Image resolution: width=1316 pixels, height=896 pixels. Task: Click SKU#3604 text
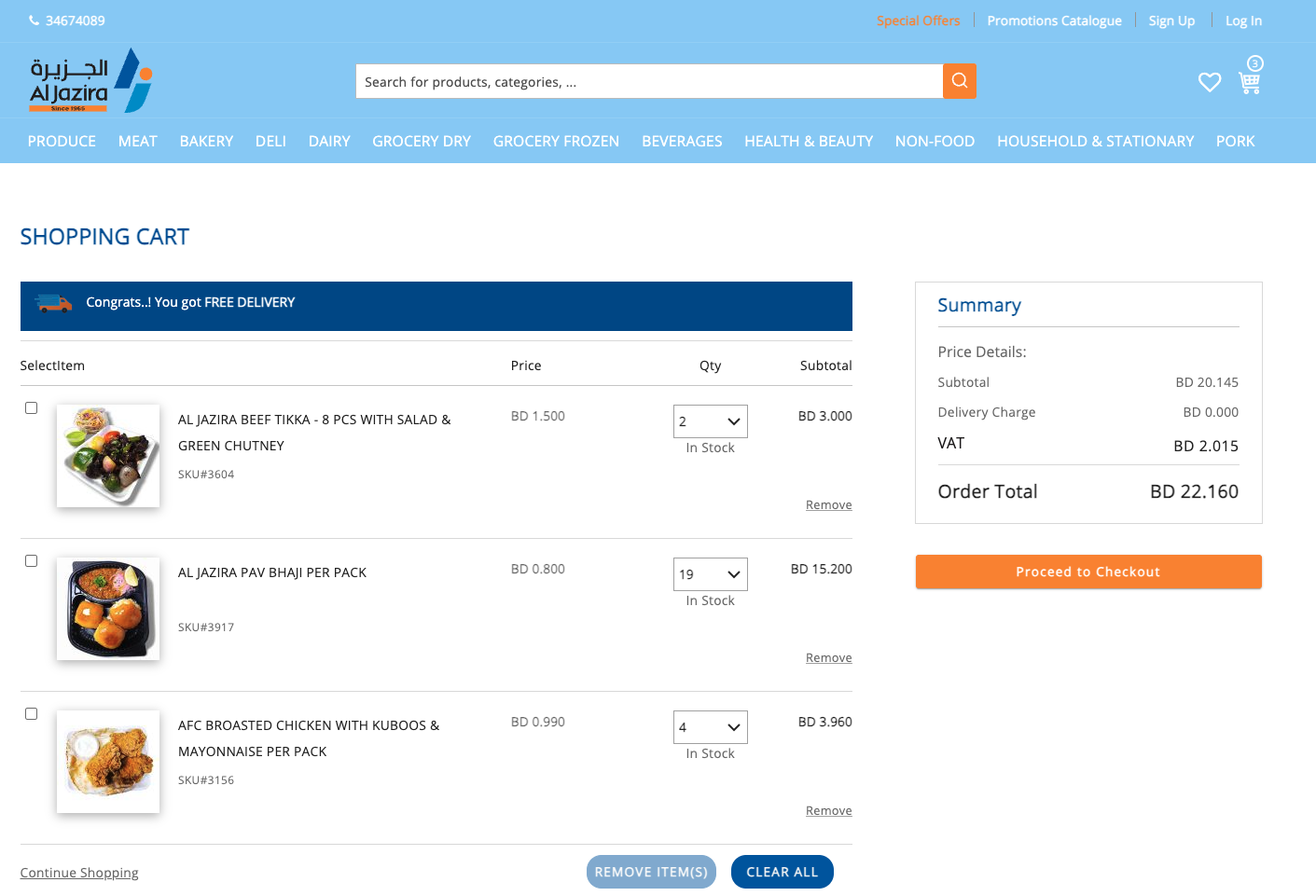206,475
